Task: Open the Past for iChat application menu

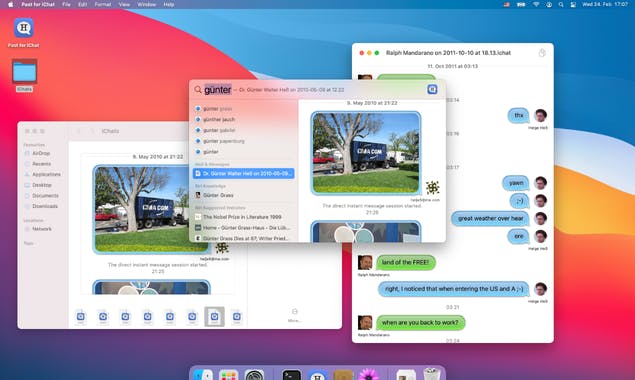Action: click(x=38, y=4)
